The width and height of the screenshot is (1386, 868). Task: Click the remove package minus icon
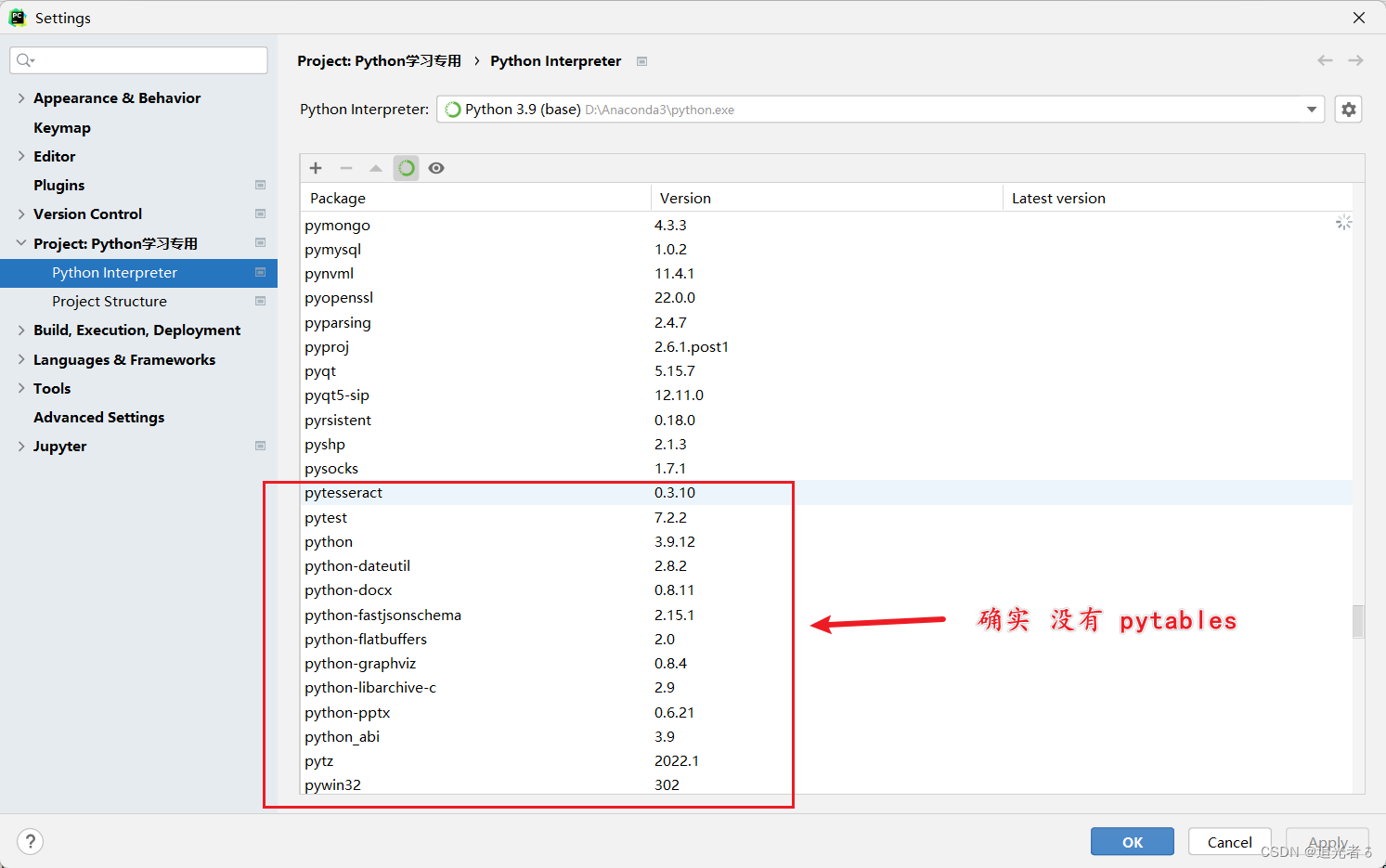(346, 168)
